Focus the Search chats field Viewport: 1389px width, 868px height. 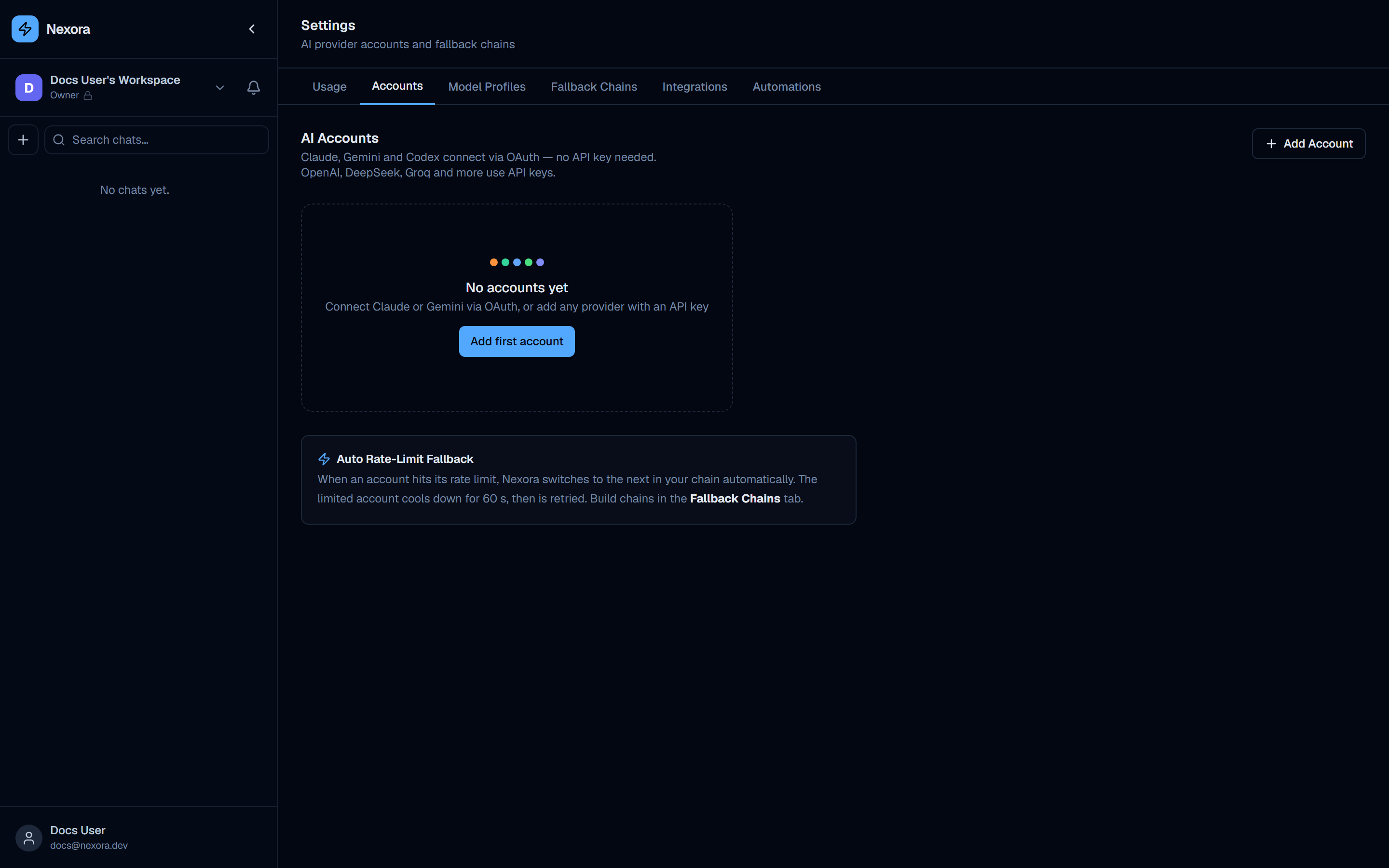[156, 139]
